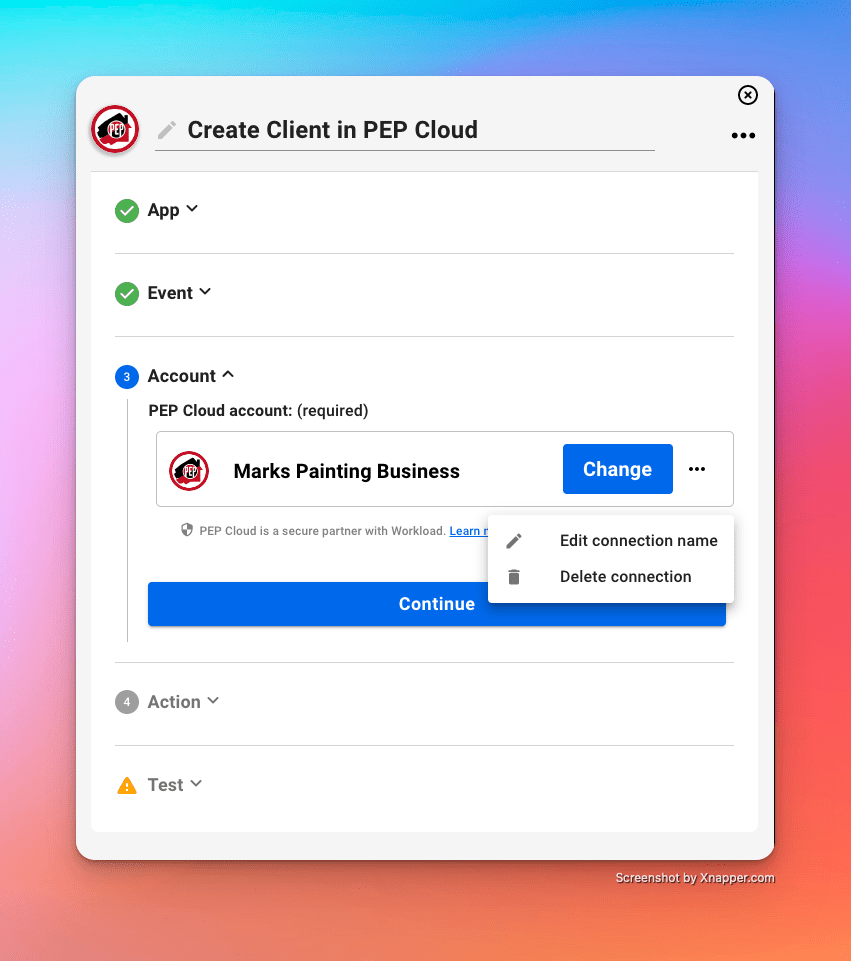Select Edit connection name
Image resolution: width=851 pixels, height=961 pixels.
pos(638,541)
